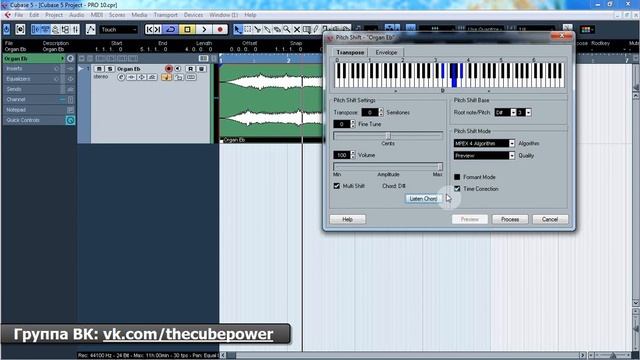Select the Zoom magnifier tool
Viewport: 640px width, 360px height.
point(287,29)
